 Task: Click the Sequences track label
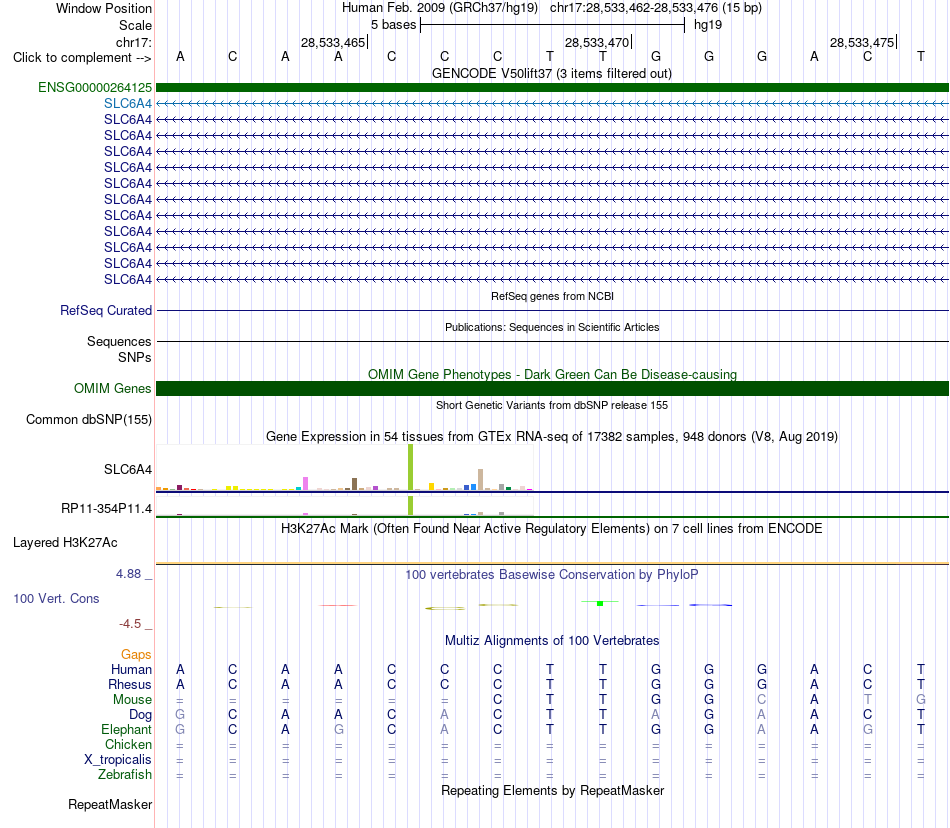pyautogui.click(x=119, y=341)
